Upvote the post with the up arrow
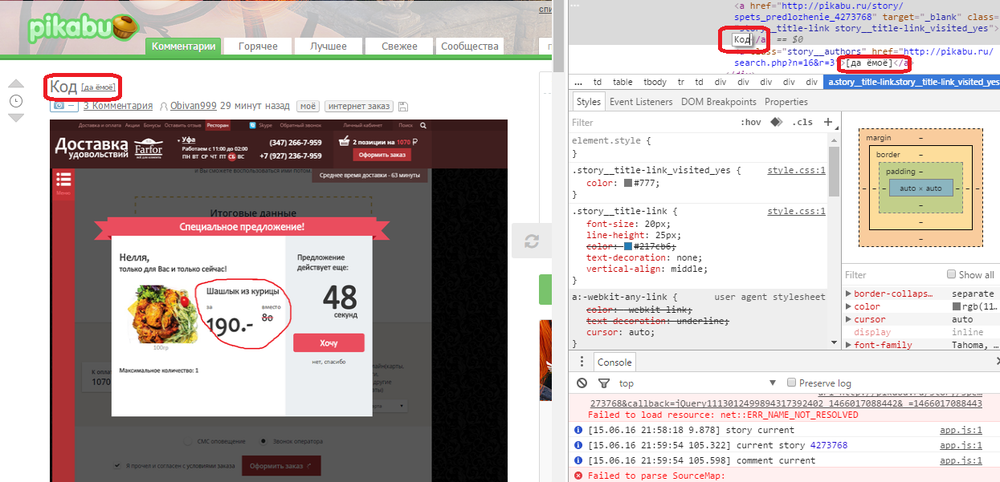Screen dimensions: 1000x482 coord(16,84)
